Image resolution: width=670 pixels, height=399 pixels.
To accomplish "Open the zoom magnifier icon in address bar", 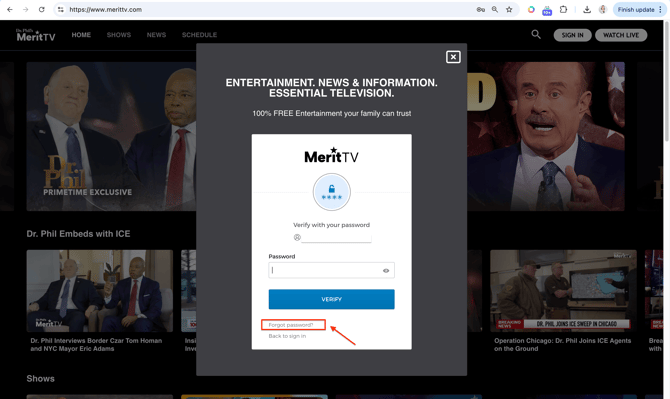I will coord(494,9).
